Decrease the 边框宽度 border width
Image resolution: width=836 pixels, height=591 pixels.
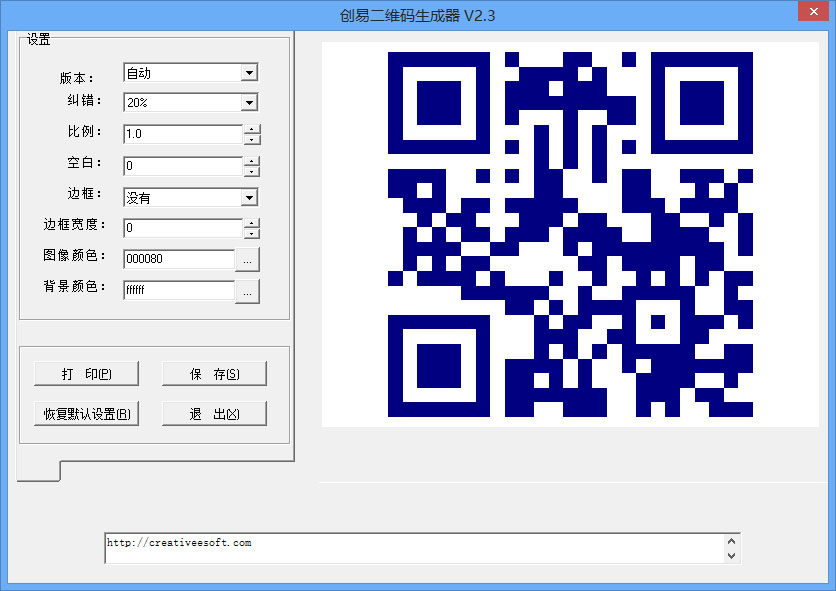pos(252,233)
